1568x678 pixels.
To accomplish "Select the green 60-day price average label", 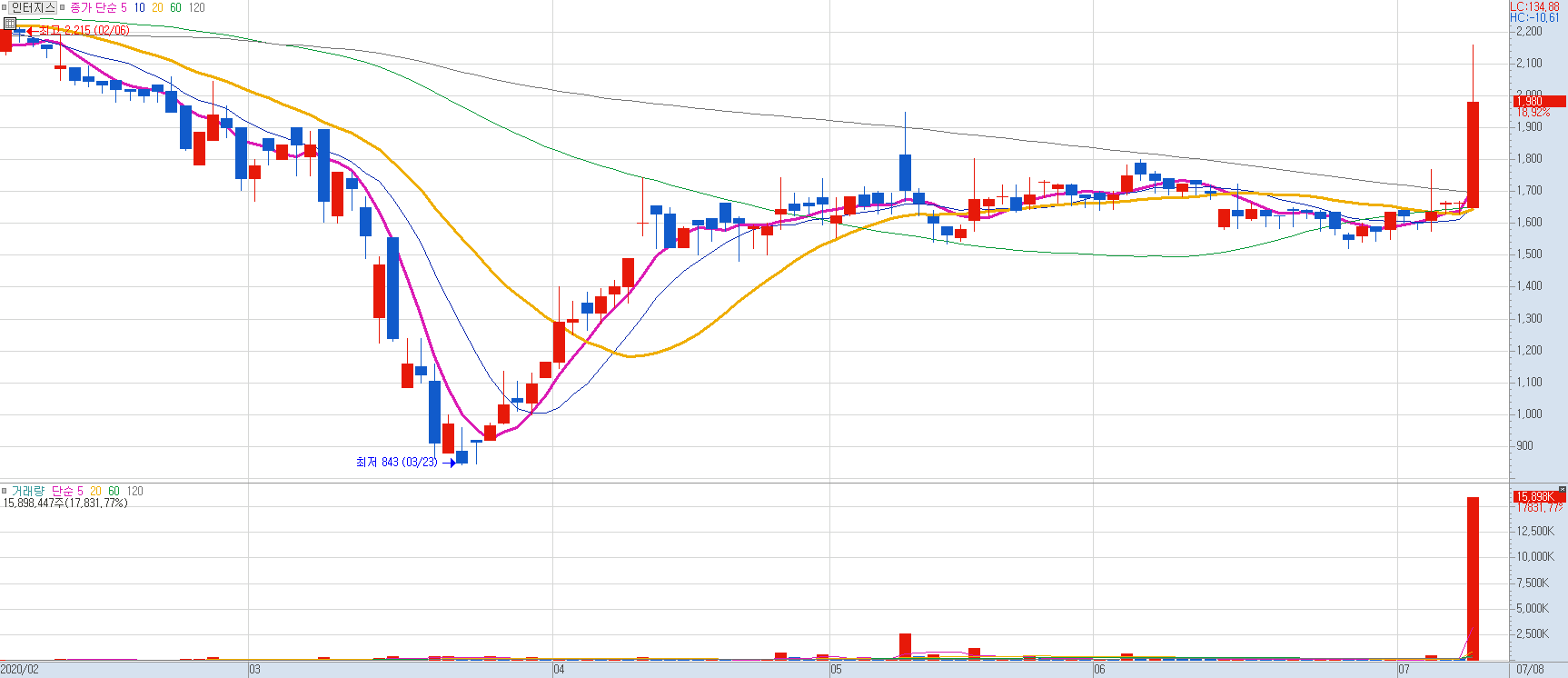I will point(175,7).
